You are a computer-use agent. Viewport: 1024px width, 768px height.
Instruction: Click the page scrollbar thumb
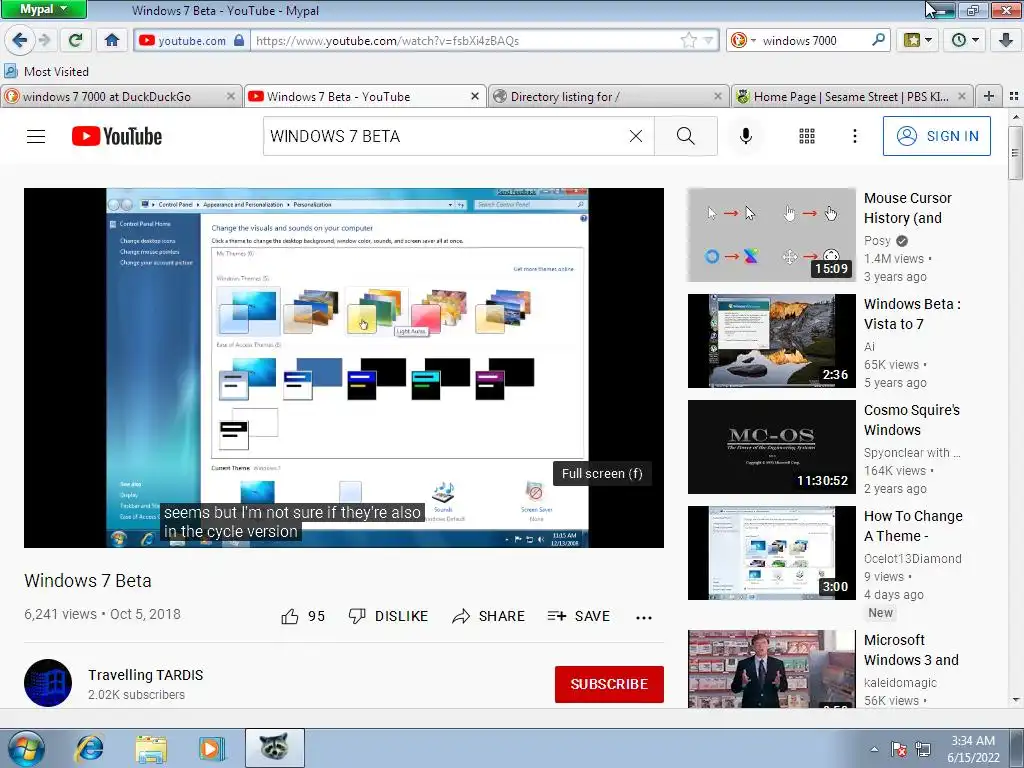(x=1016, y=153)
